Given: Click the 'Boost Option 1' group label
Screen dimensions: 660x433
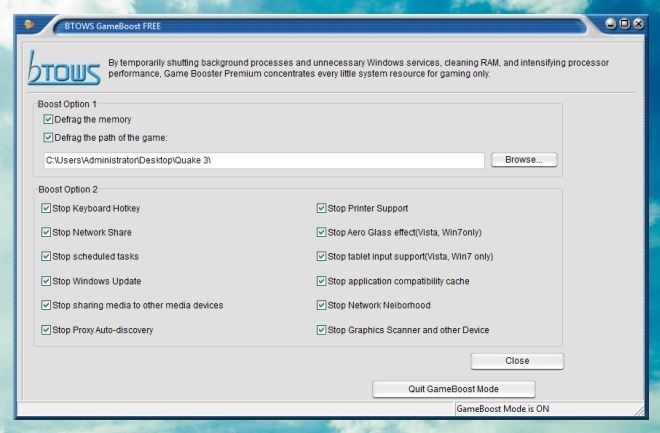Looking at the screenshot, I should [x=67, y=104].
